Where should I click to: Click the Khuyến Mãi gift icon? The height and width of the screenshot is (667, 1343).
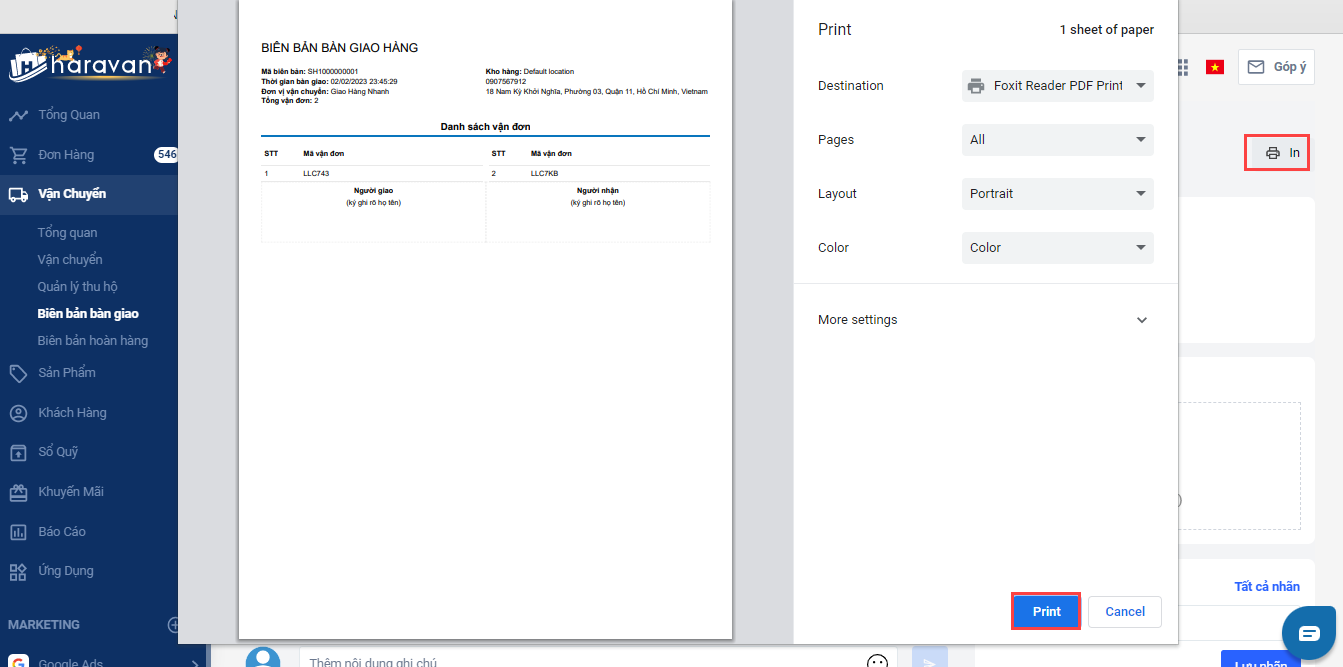click(18, 492)
